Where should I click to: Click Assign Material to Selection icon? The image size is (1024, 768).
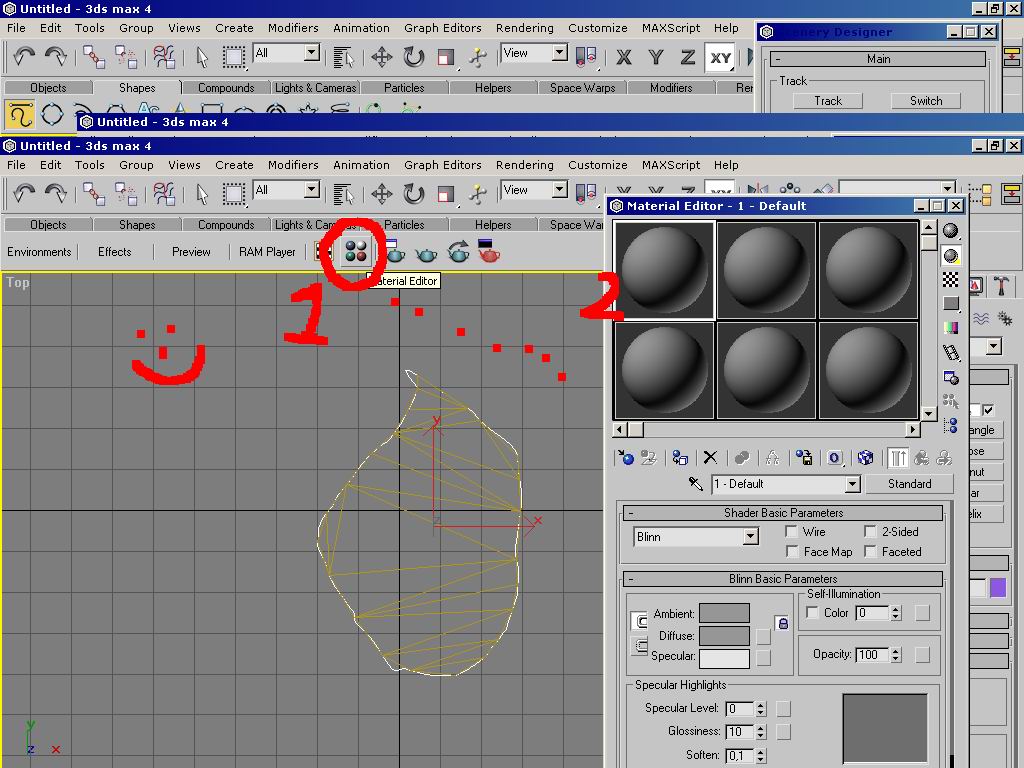pos(680,458)
